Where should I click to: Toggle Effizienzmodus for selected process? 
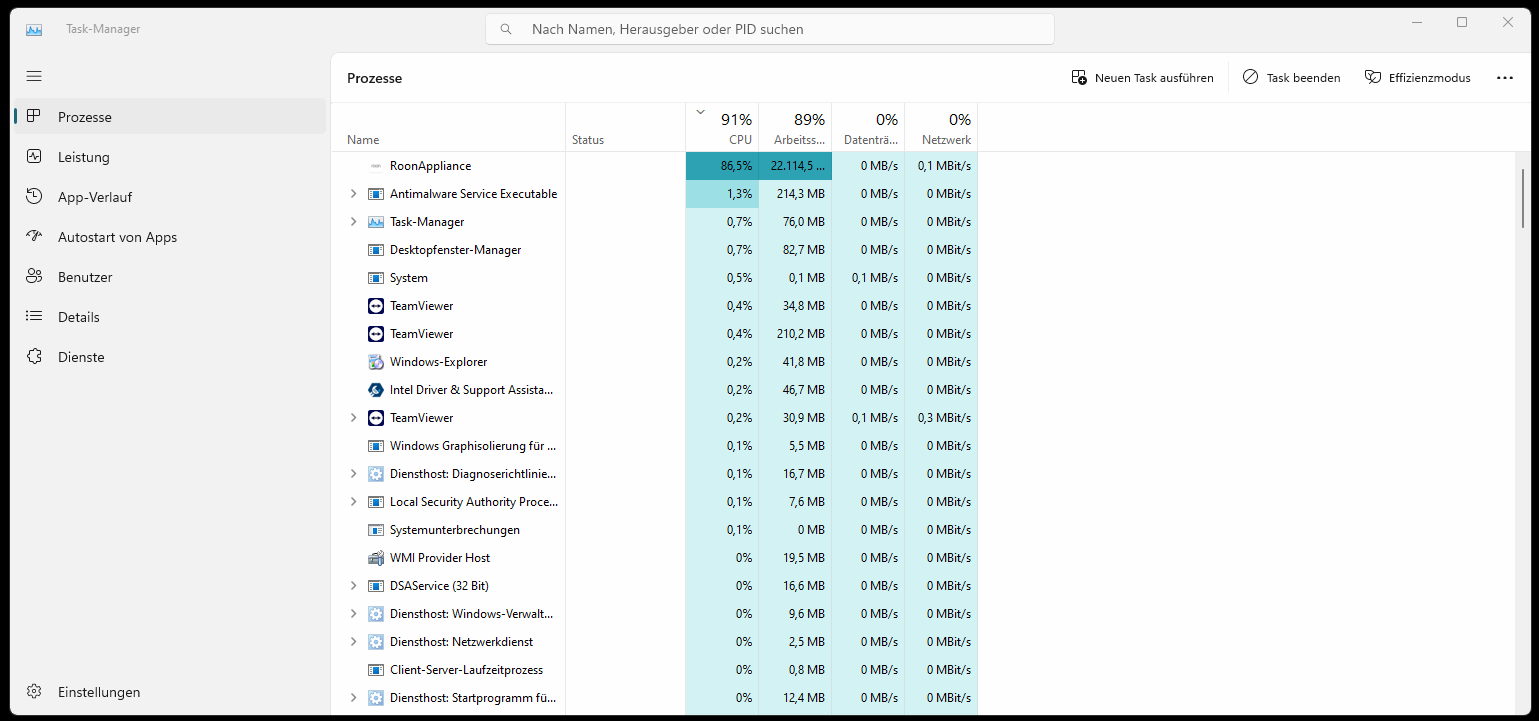point(1417,78)
